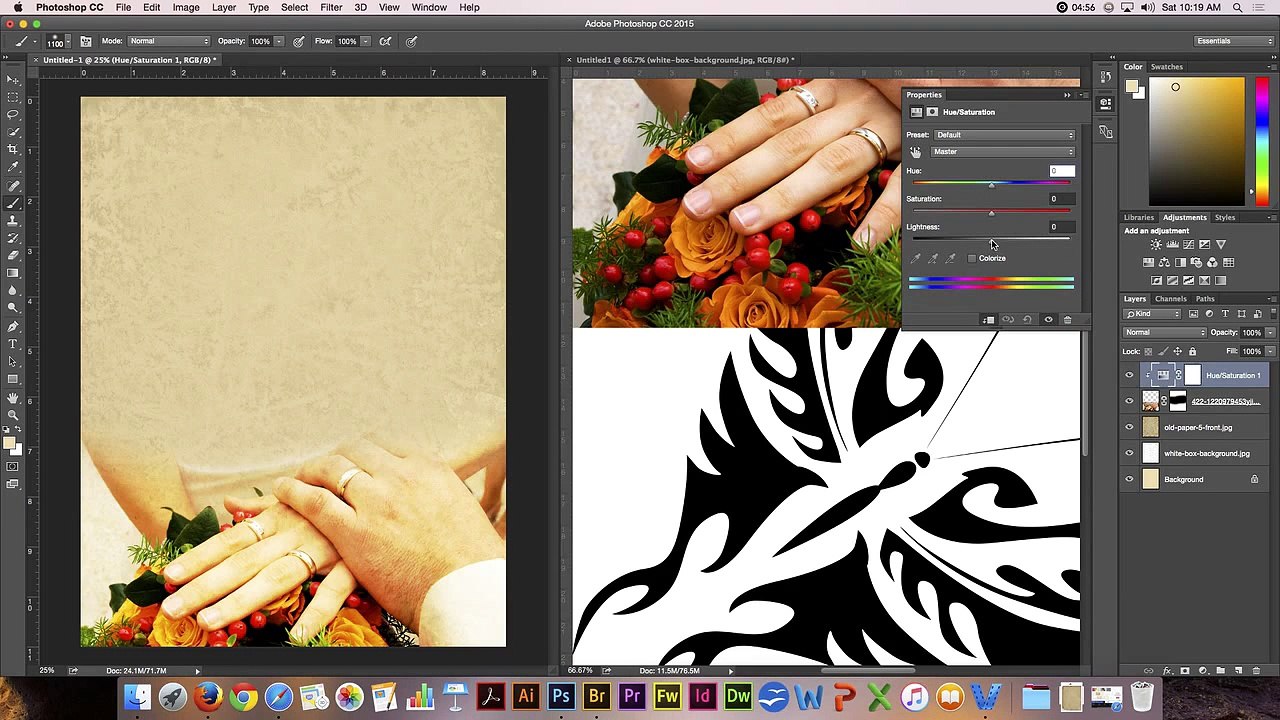Switch to the Libraries tab
Image resolution: width=1280 pixels, height=720 pixels.
click(x=1139, y=217)
